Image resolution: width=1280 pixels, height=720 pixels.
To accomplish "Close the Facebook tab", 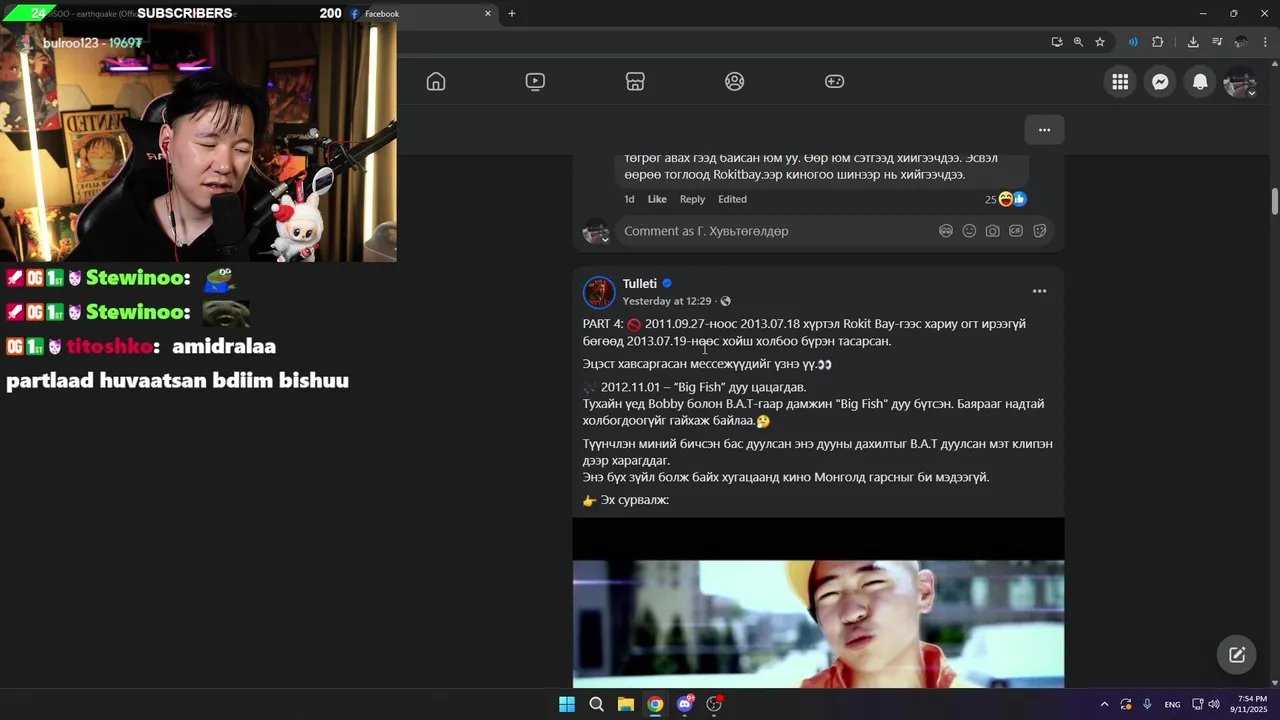I will tap(488, 14).
